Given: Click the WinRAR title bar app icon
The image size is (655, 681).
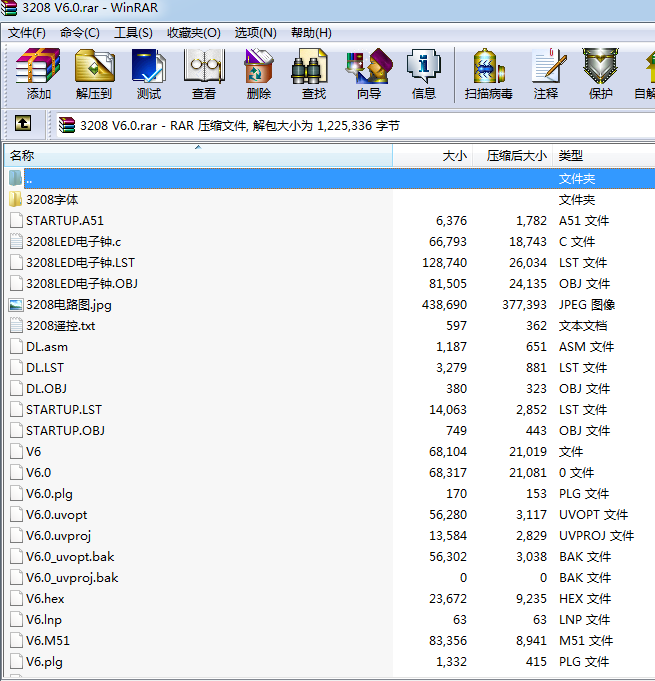Looking at the screenshot, I should (x=9, y=8).
